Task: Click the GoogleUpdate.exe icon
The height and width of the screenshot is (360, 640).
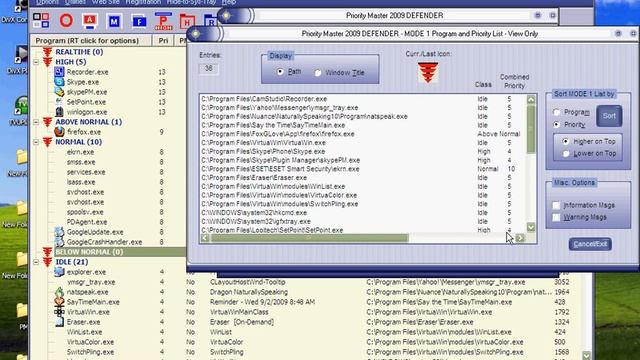Action: click(59, 232)
